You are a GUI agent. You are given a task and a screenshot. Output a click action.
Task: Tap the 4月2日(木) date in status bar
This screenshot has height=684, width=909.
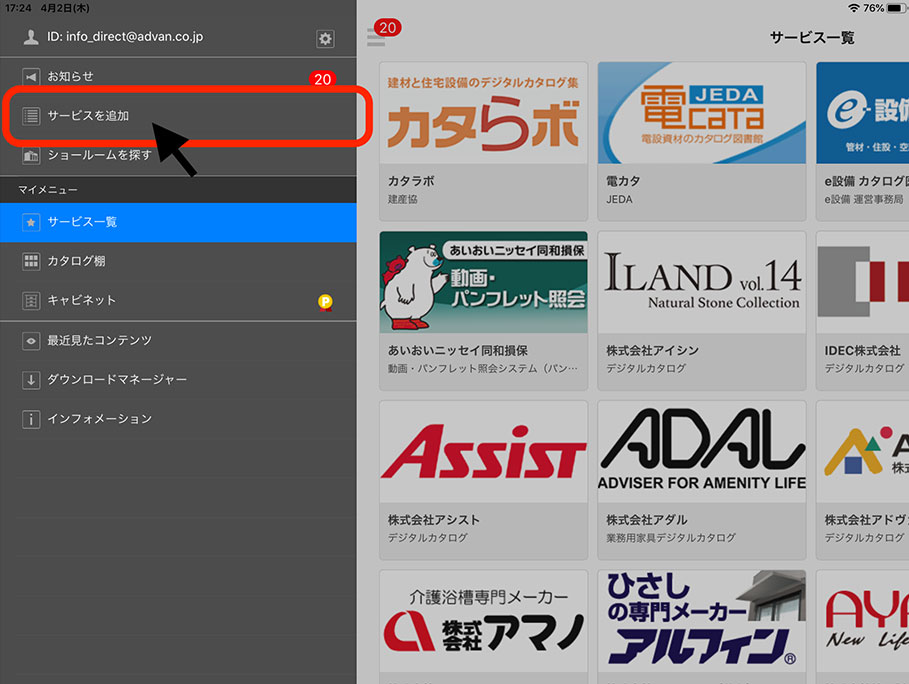click(65, 8)
